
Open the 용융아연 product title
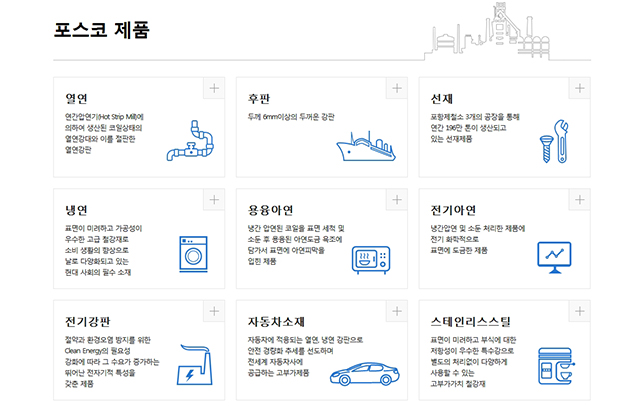[271, 210]
